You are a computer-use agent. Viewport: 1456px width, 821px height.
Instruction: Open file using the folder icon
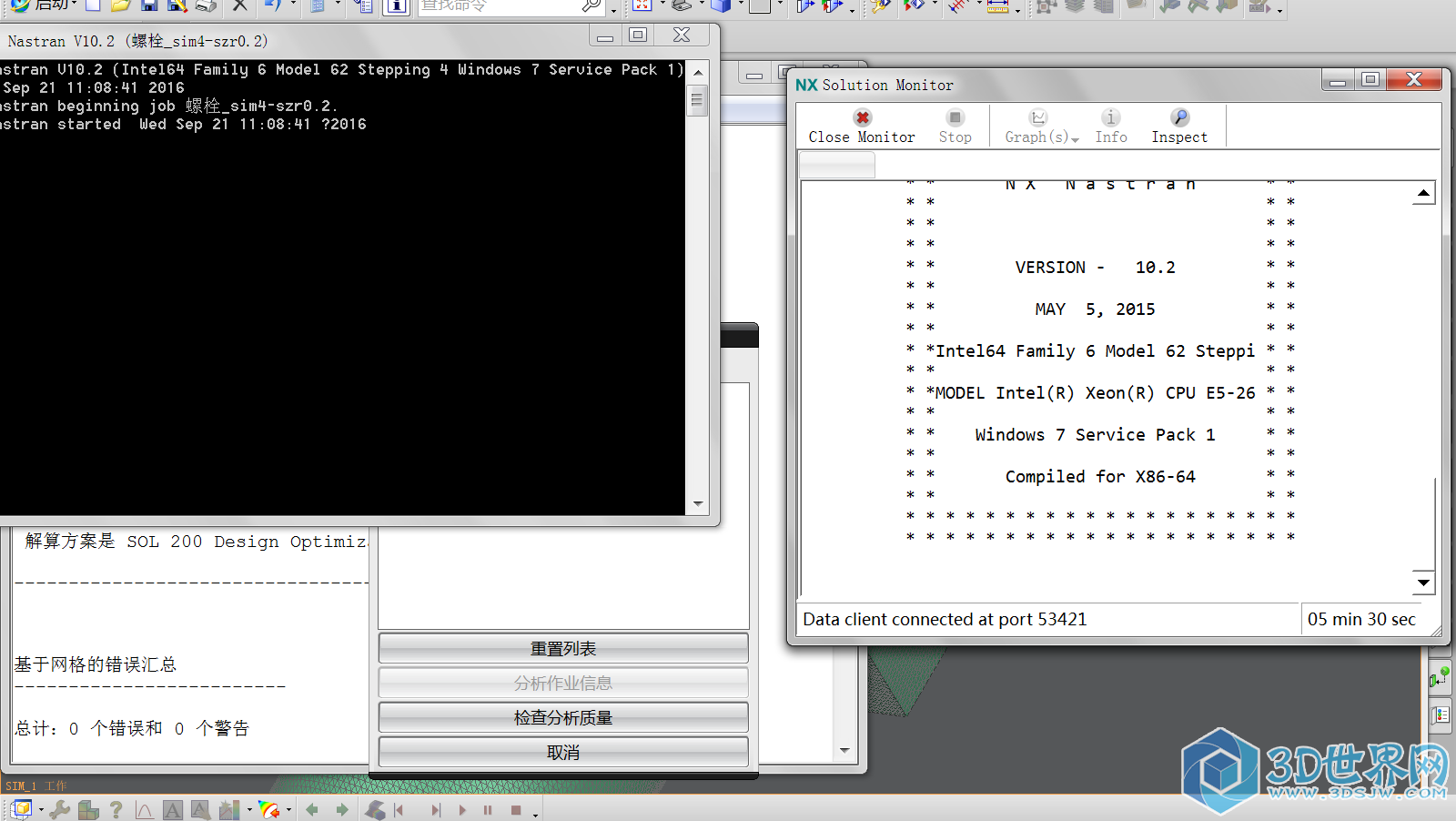(x=120, y=5)
